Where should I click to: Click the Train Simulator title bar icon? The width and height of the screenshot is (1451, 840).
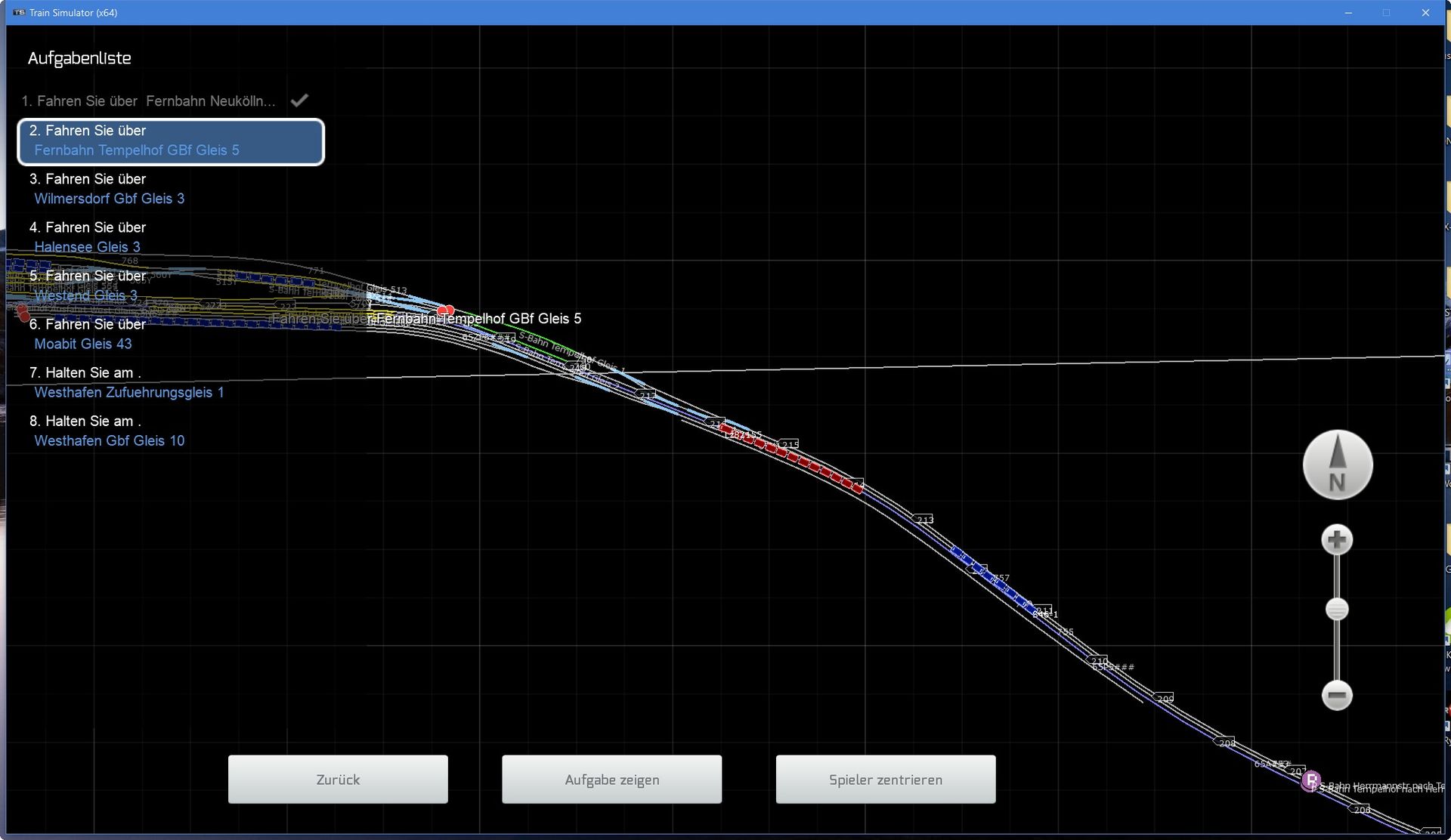coord(19,13)
